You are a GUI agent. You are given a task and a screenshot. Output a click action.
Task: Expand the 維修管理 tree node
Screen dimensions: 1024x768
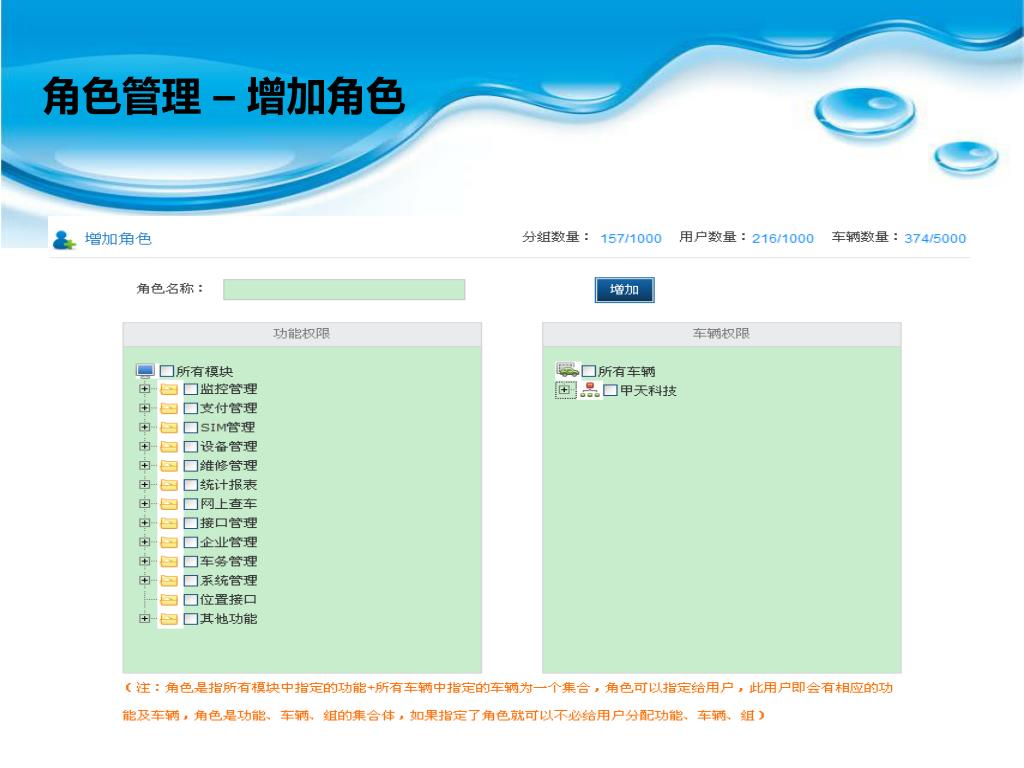click(145, 465)
